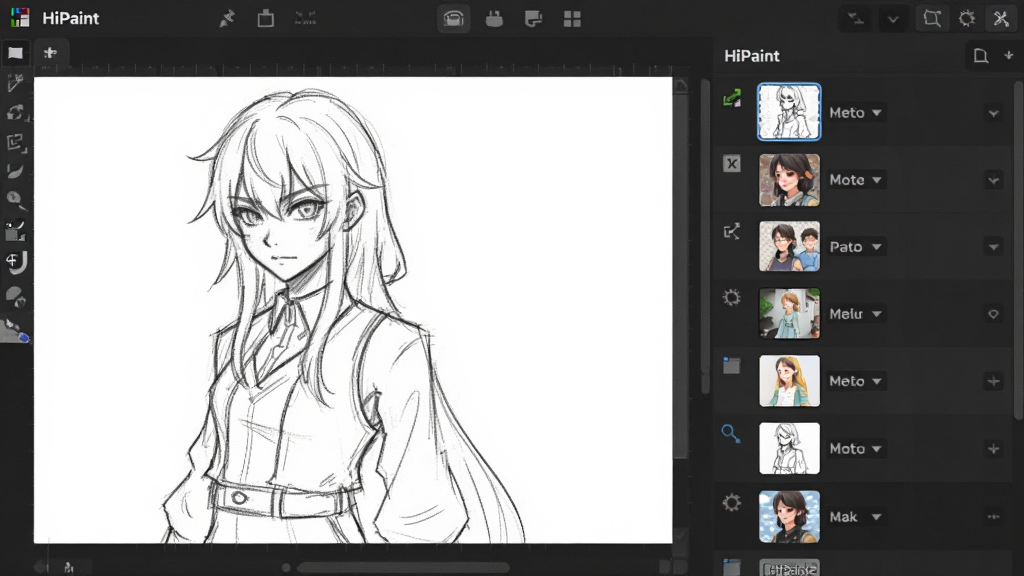Click the share icon on the Pato layer
1024x576 pixels.
pos(731,231)
